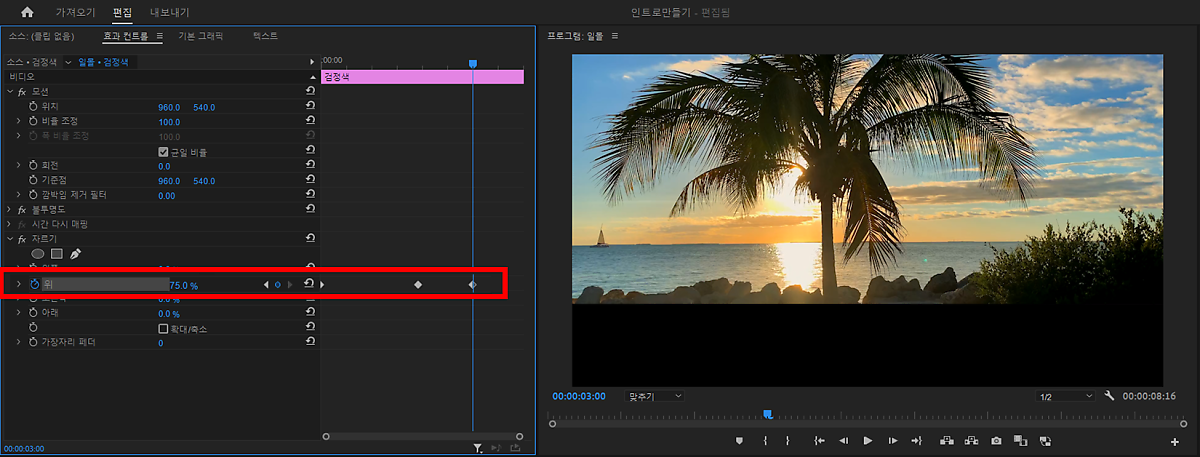Open the 1/2 playback resolution dropdown

point(1066,397)
